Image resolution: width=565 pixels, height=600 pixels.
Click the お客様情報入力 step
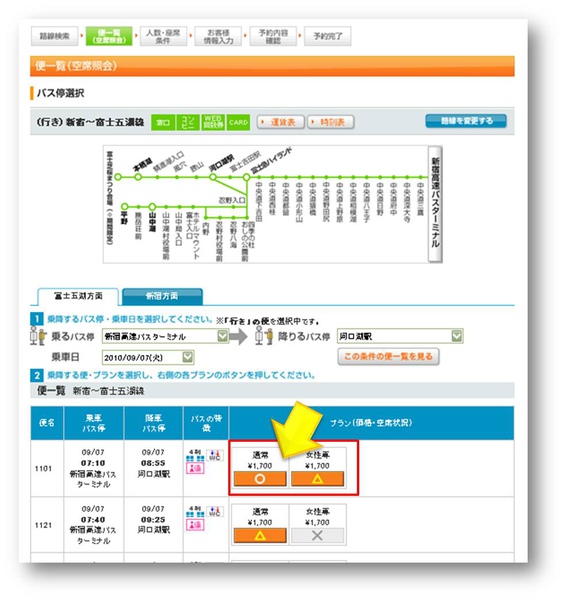[218, 36]
